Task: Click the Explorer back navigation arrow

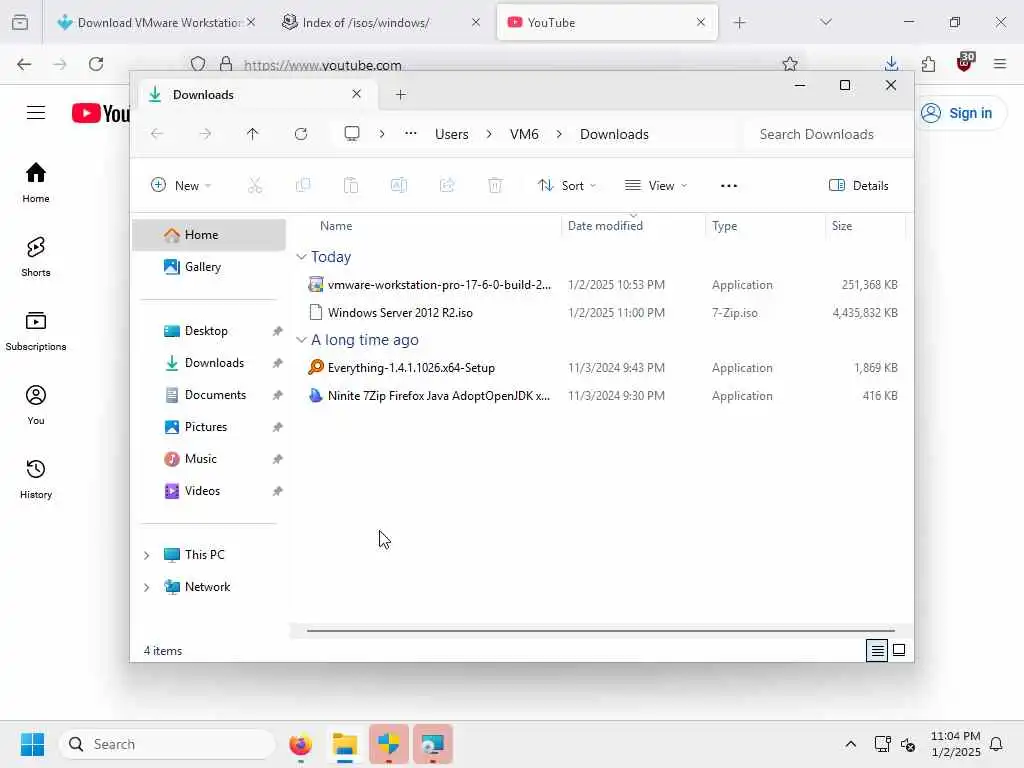Action: tap(157, 134)
